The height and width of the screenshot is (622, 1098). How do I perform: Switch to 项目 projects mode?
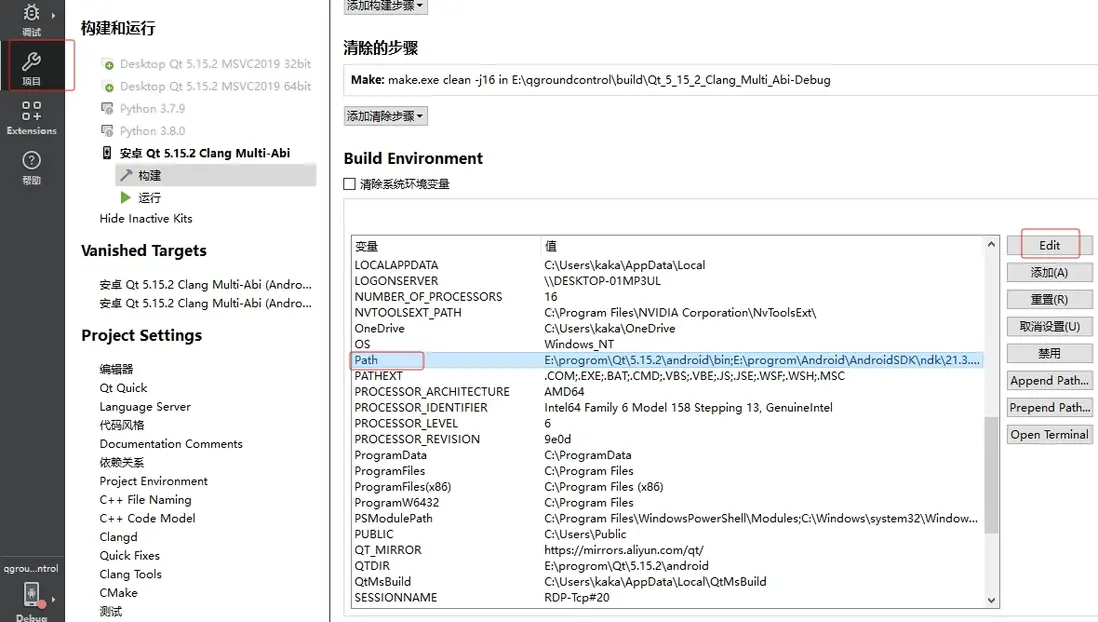(31, 67)
